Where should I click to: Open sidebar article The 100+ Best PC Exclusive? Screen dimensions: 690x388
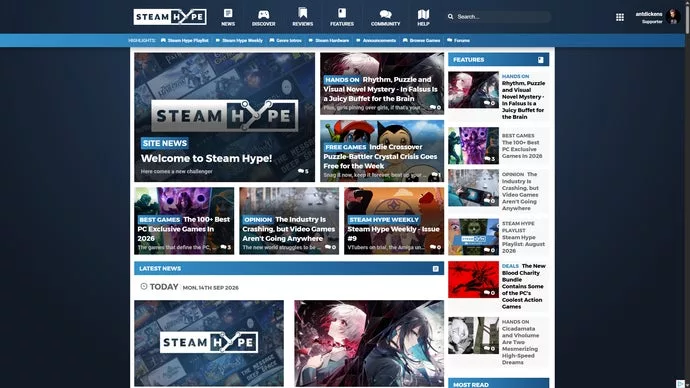click(x=522, y=149)
